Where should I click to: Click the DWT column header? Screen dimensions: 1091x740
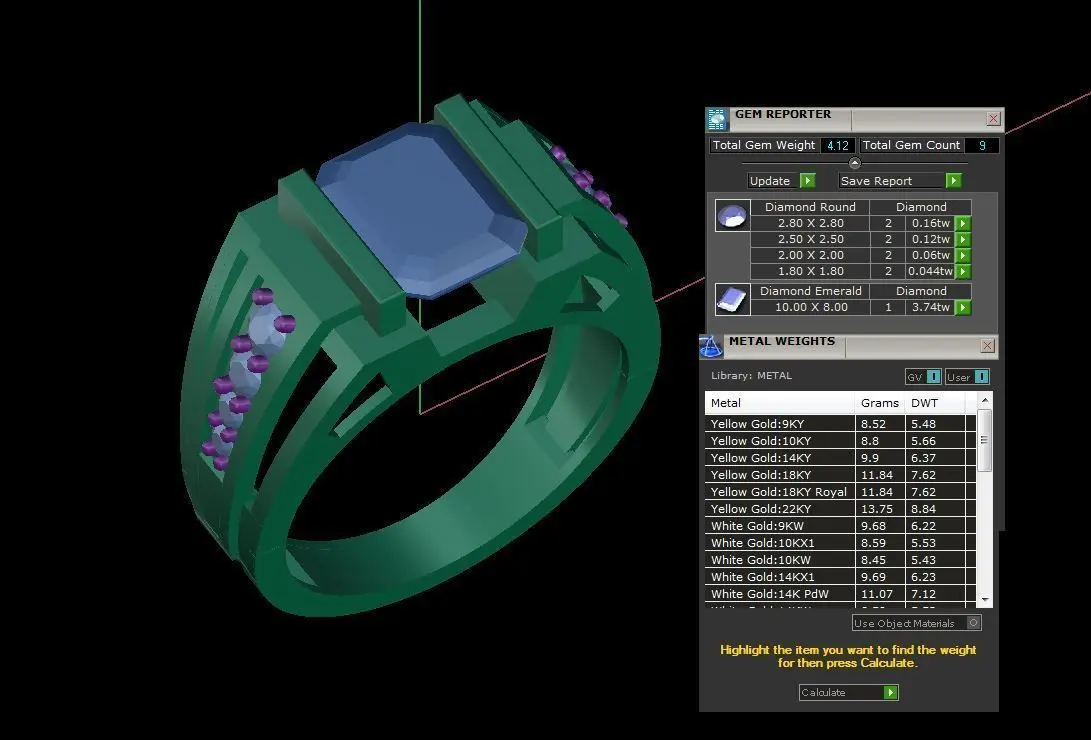click(934, 403)
